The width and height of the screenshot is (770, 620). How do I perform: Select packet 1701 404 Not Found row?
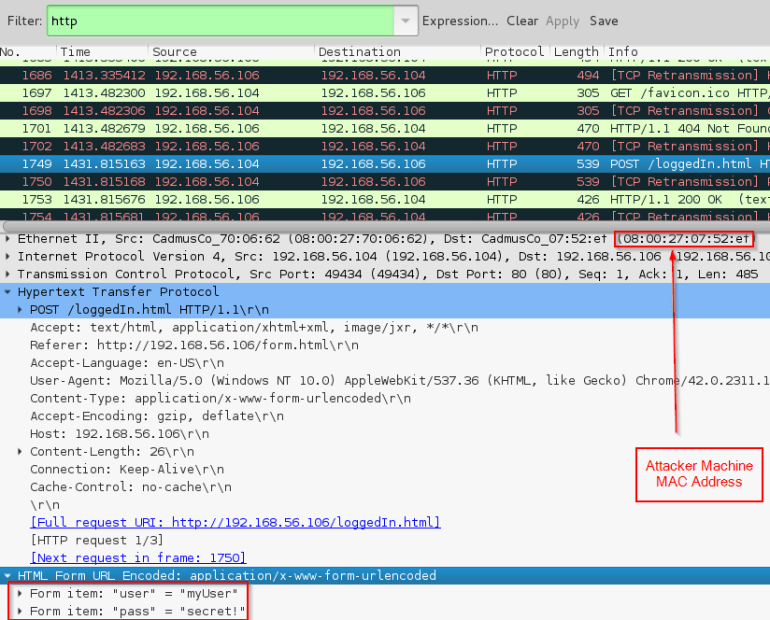385,128
